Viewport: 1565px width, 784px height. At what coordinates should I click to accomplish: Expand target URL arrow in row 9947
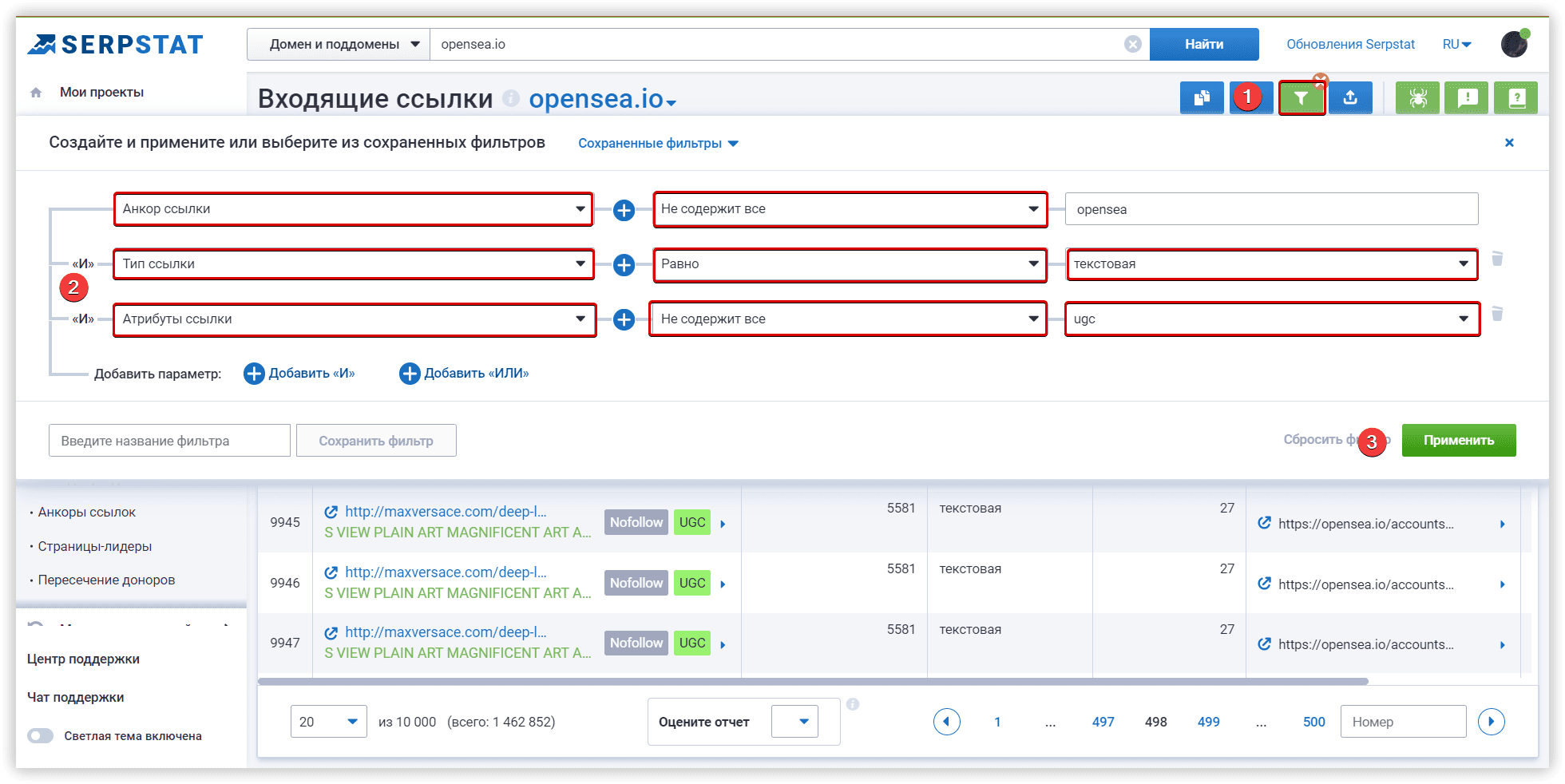[1502, 645]
